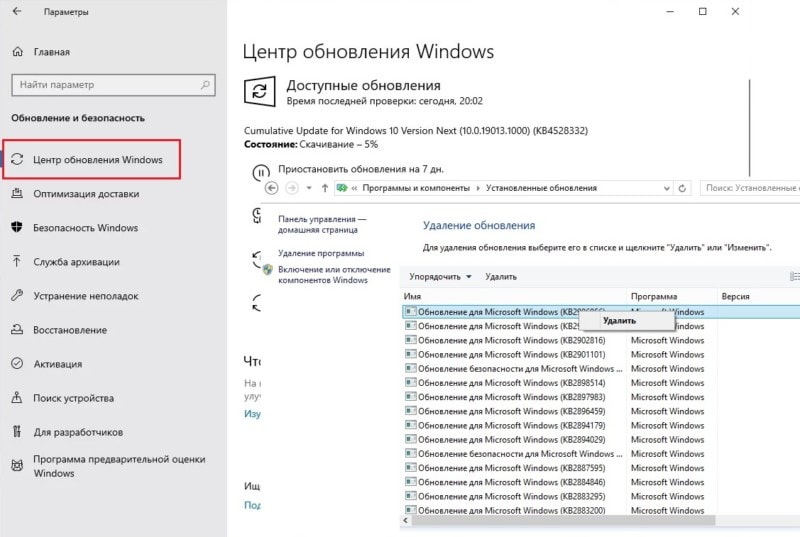Sort by the Имя column header
This screenshot has width=800, height=537.
point(513,296)
